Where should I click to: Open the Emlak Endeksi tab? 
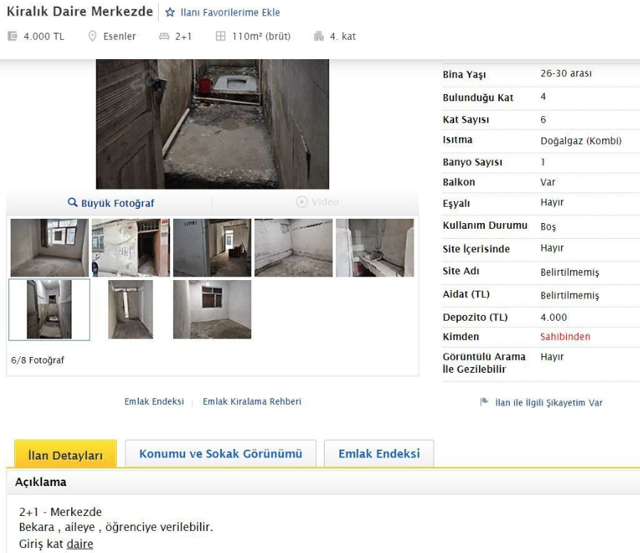(x=379, y=453)
